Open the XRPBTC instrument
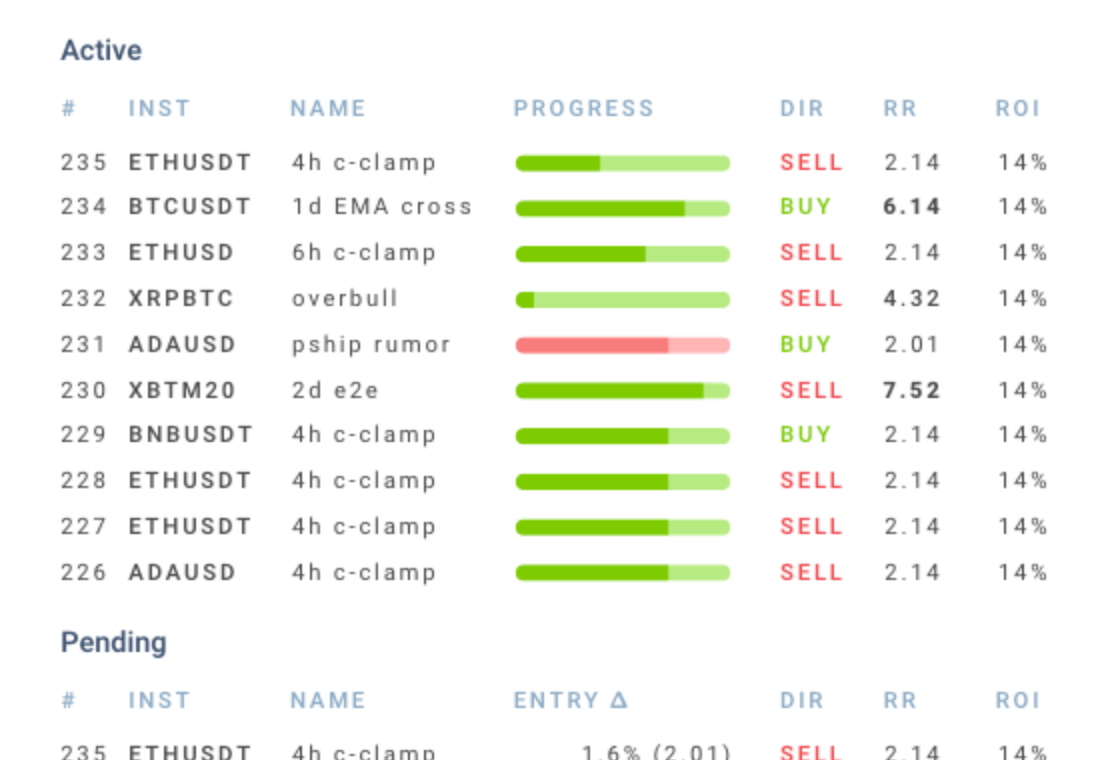 [x=181, y=298]
